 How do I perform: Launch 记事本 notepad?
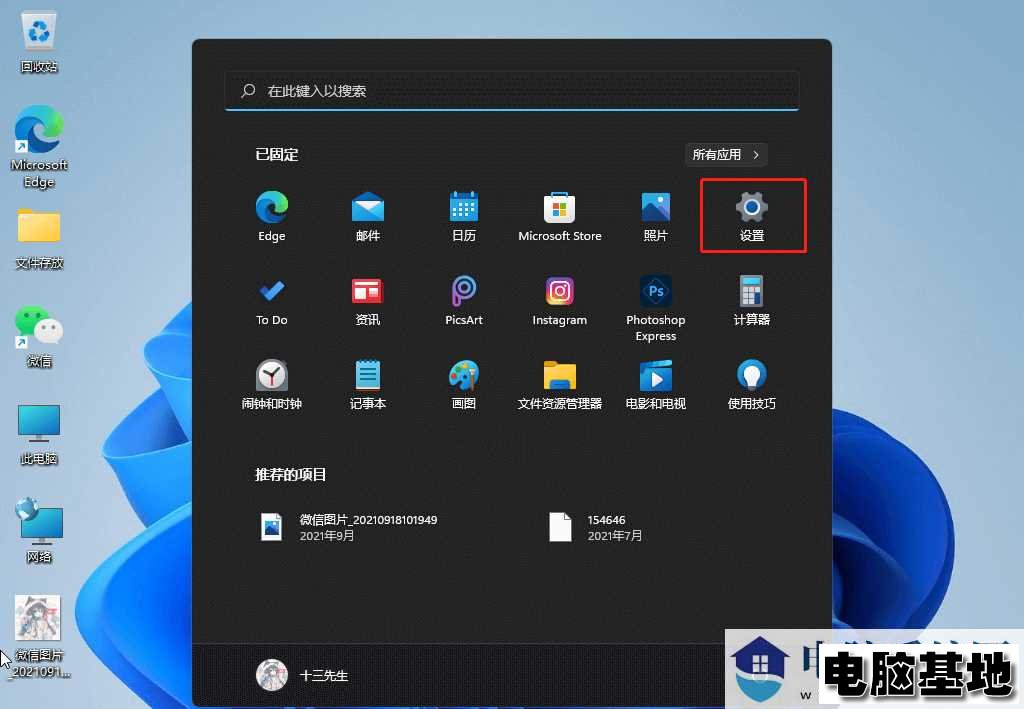[368, 385]
